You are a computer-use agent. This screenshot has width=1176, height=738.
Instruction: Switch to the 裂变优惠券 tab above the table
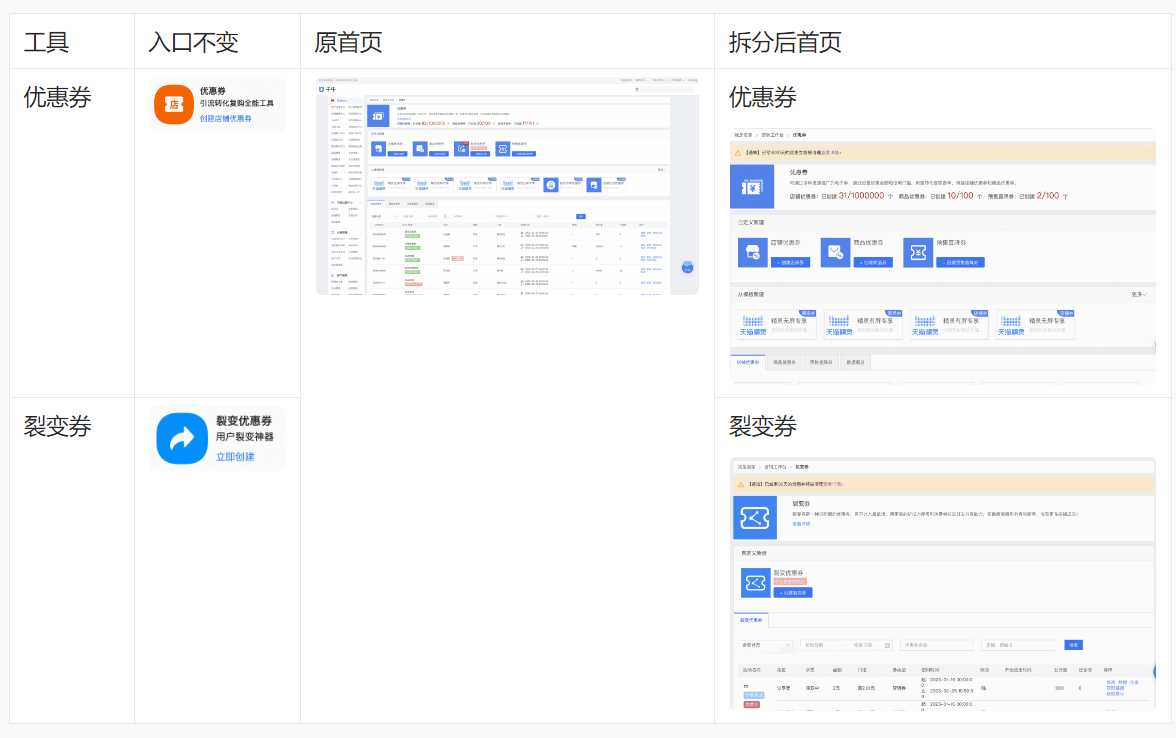(752, 619)
